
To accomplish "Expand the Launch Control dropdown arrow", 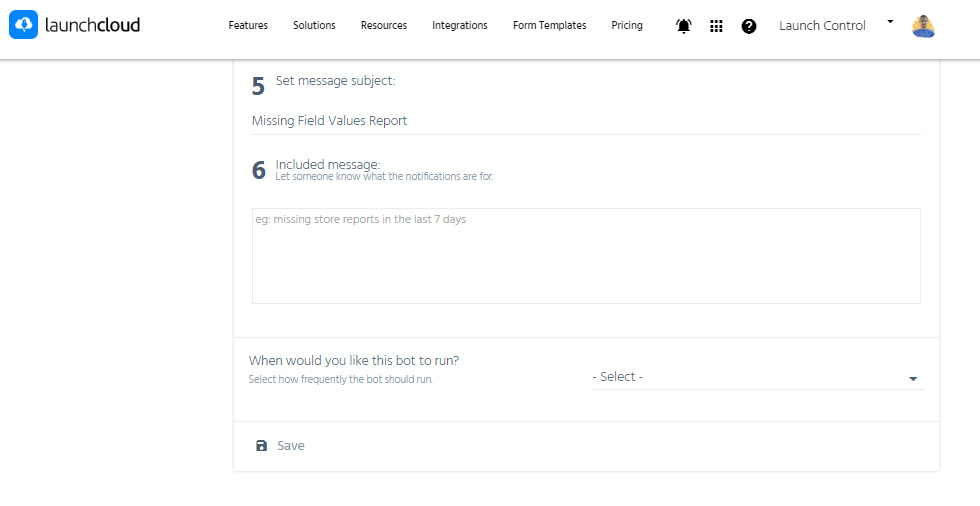I will (890, 21).
